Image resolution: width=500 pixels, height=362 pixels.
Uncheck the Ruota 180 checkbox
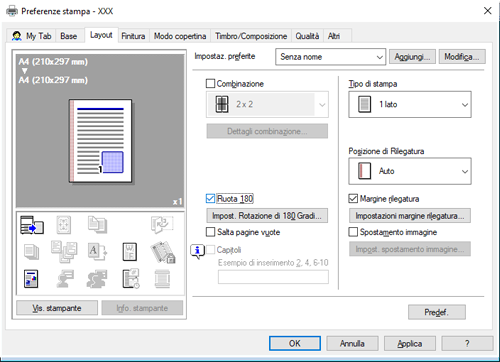tap(210, 199)
